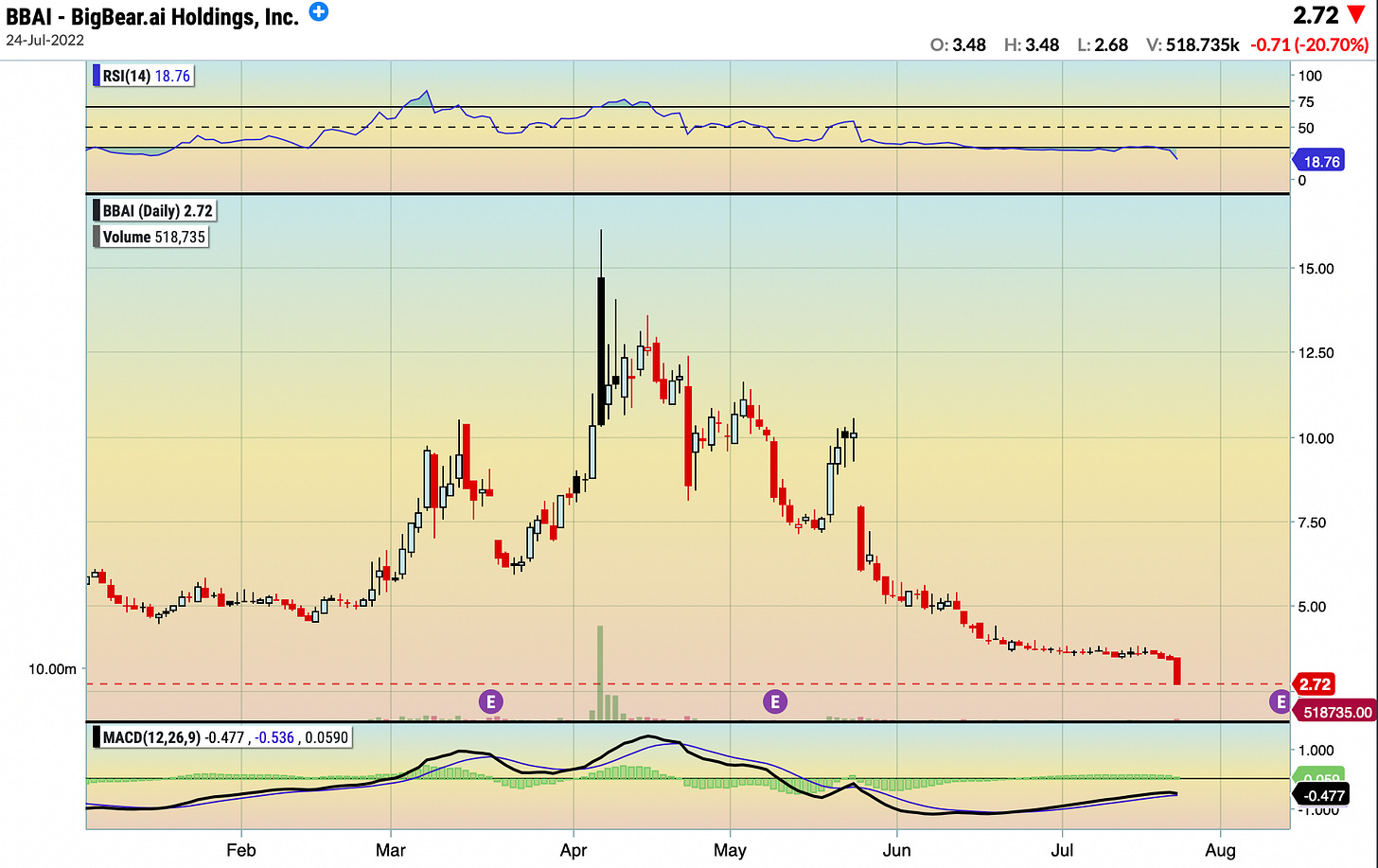Click the large black April candlestick

[601, 350]
